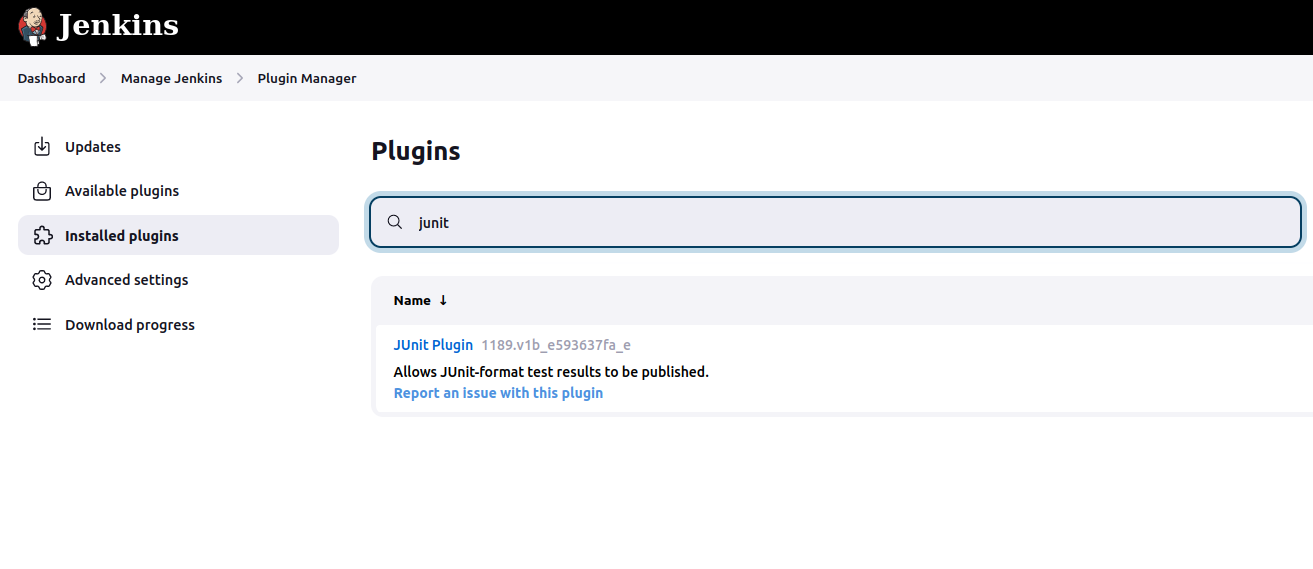The width and height of the screenshot is (1313, 569).
Task: Open the JUnit Plugin link
Action: [433, 345]
